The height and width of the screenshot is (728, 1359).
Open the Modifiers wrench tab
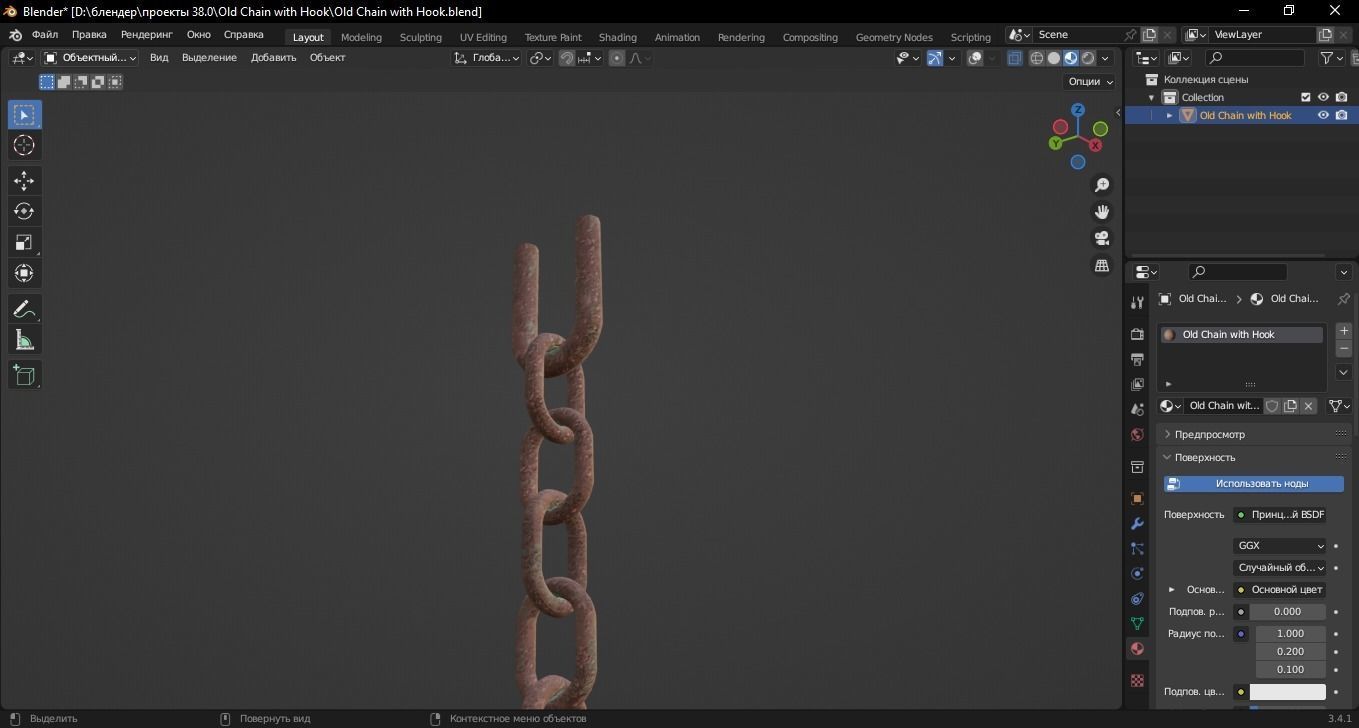tap(1137, 523)
